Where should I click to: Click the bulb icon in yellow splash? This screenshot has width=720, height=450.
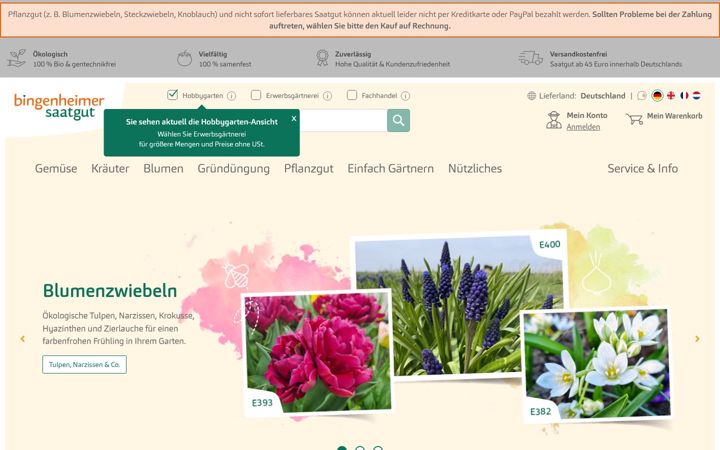[x=596, y=272]
